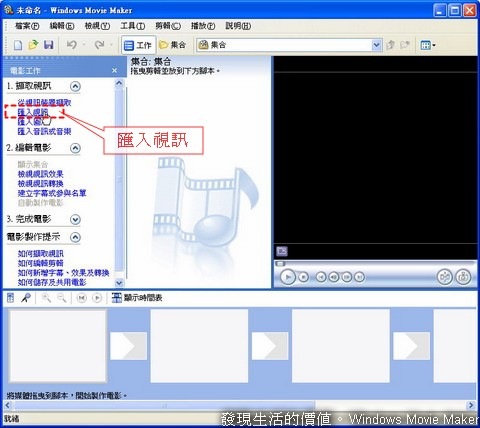480x428 pixels.
Task: Expand the 3. 完成電影 section
Action: point(75,219)
